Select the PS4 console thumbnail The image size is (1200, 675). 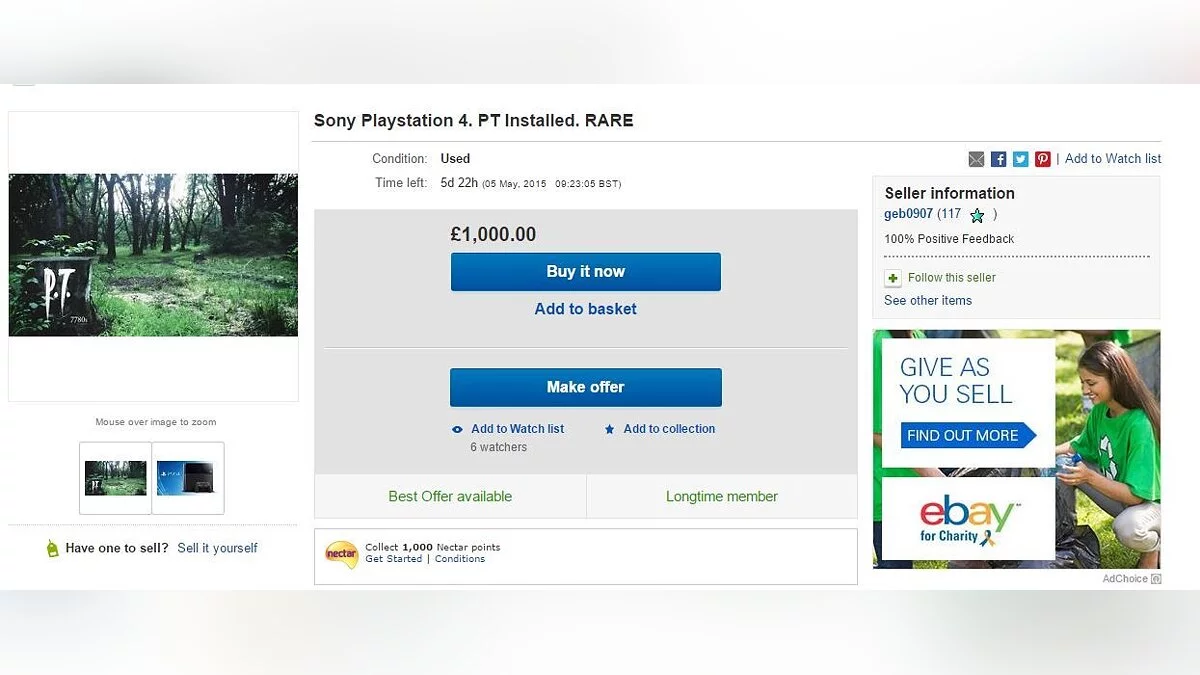tap(188, 478)
